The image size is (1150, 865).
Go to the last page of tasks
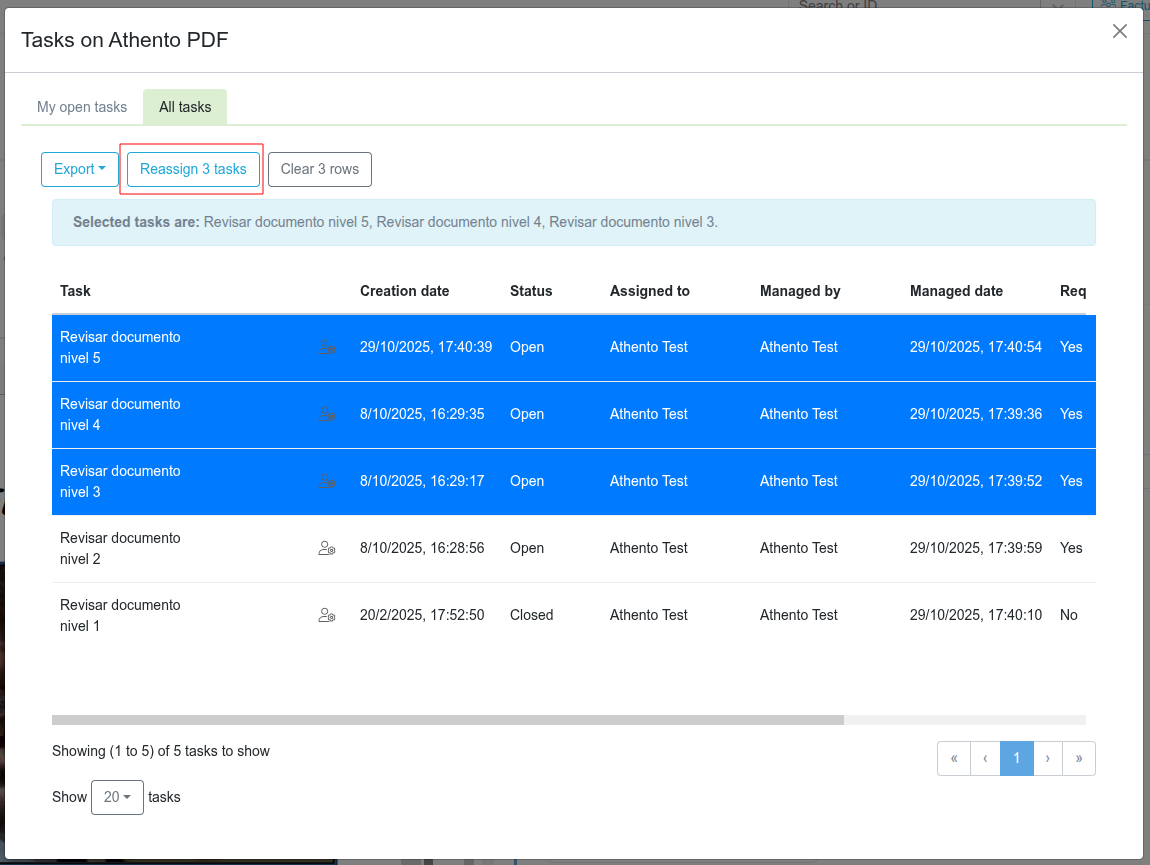coord(1079,758)
